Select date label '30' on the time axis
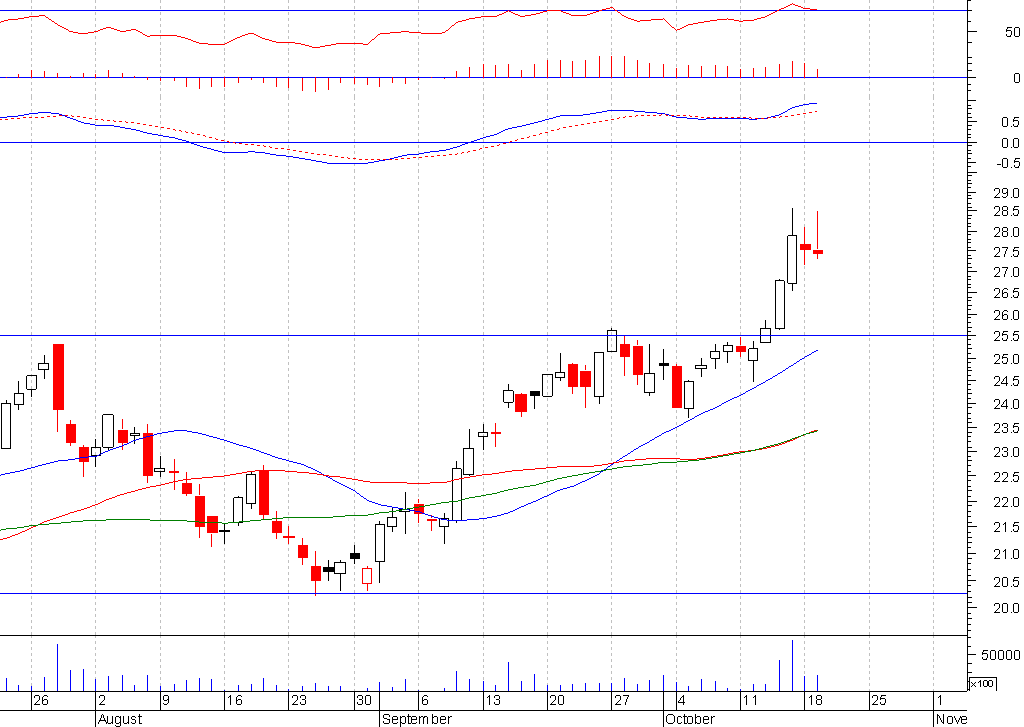1024x727 pixels. tap(363, 701)
